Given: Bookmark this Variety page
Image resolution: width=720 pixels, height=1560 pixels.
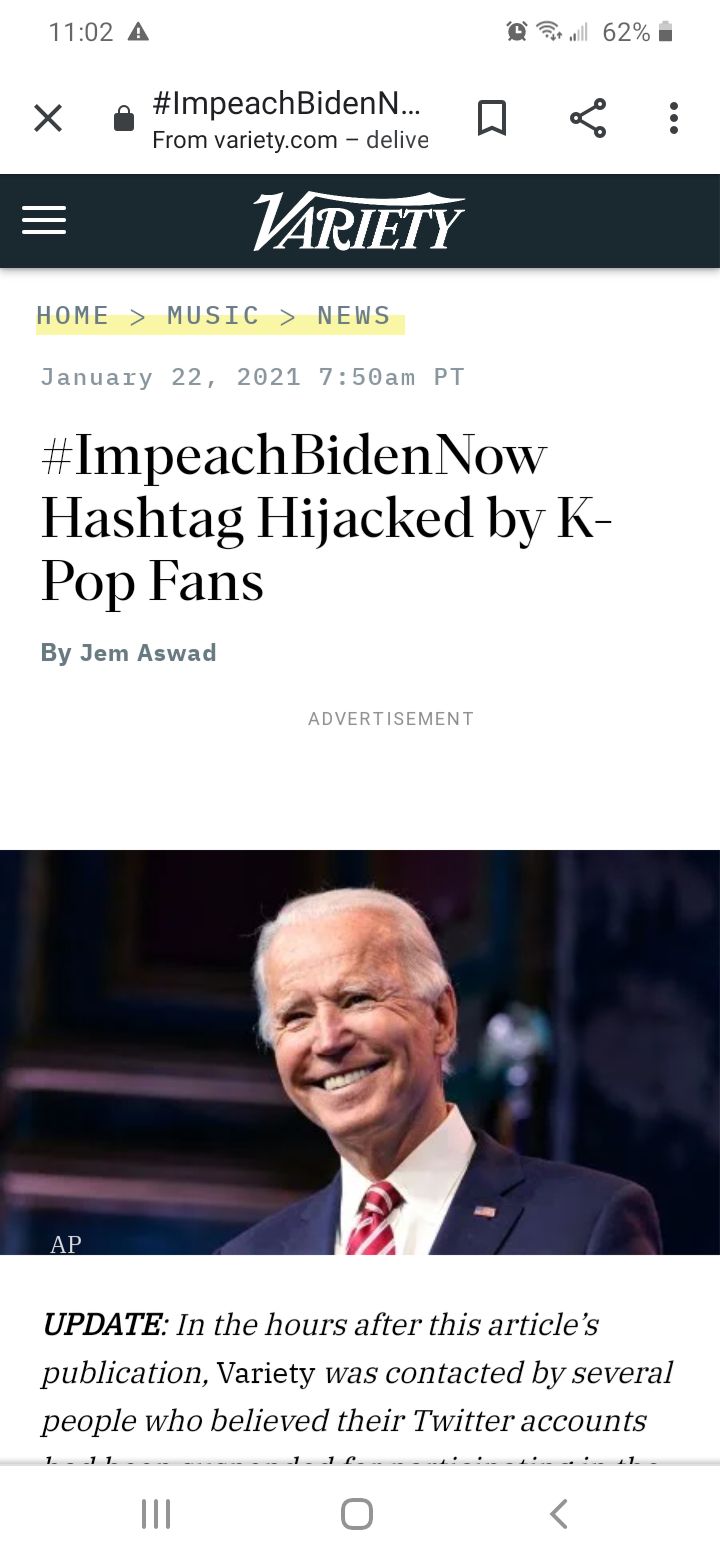Looking at the screenshot, I should pos(491,119).
